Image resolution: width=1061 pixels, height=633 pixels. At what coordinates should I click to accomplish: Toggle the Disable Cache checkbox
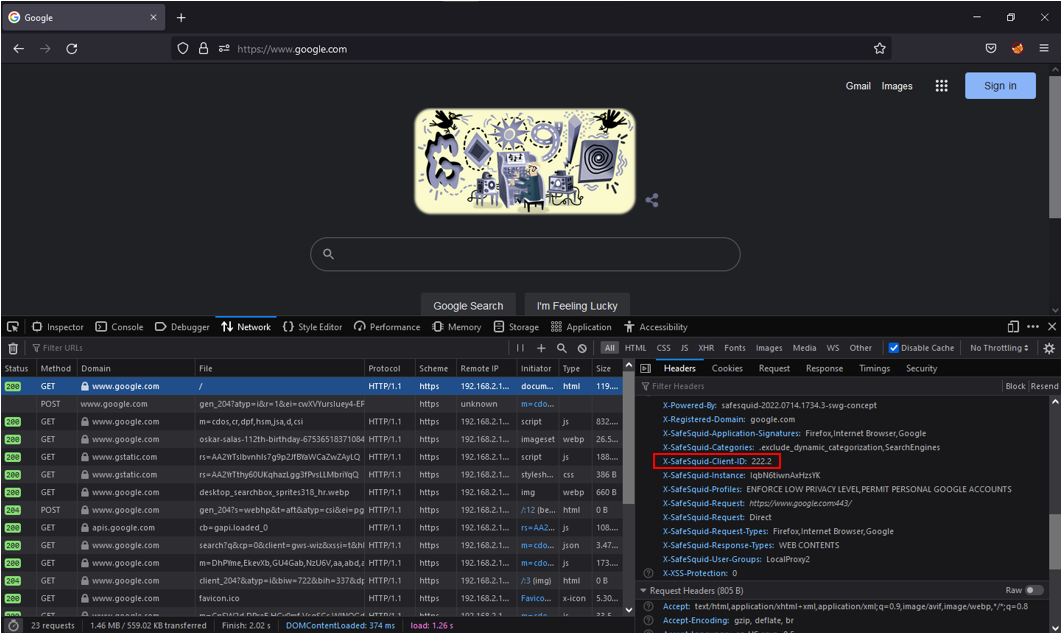click(894, 348)
